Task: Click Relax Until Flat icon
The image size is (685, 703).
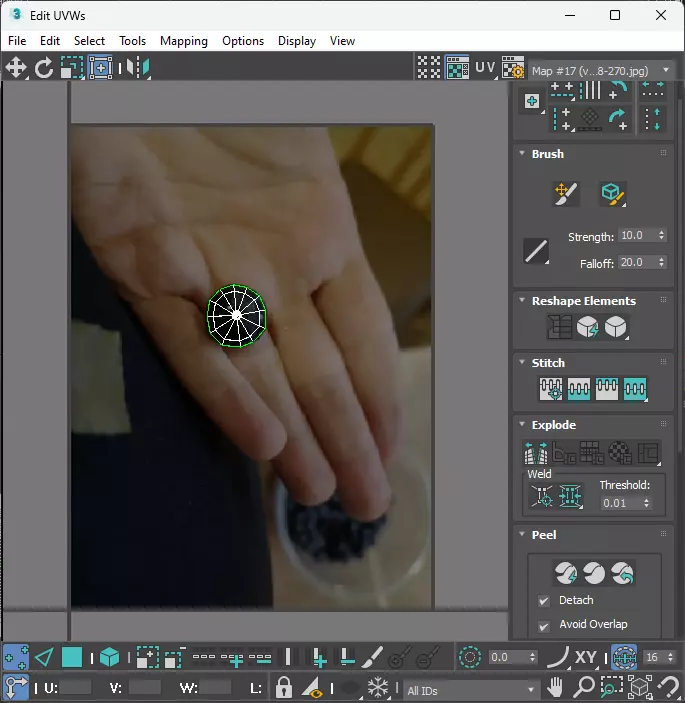Action: (x=587, y=327)
